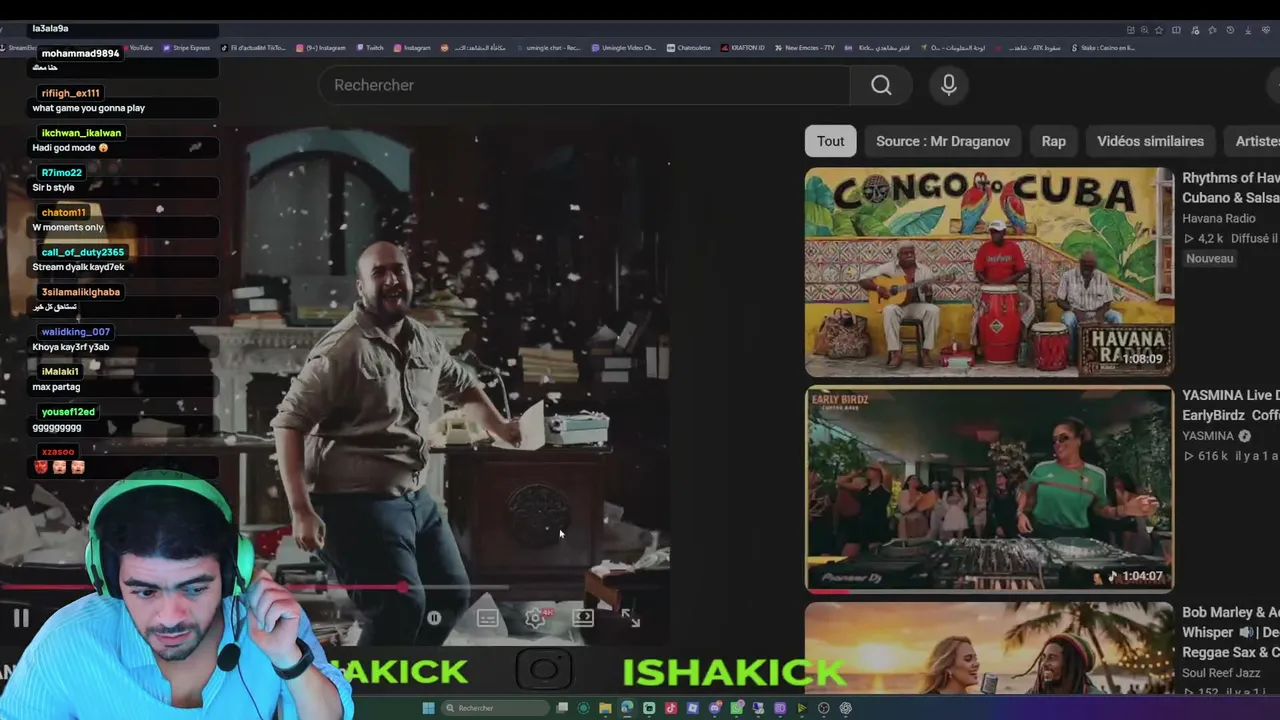This screenshot has height=720, width=1280.
Task: Open WhatsApp from the taskbar
Action: tap(737, 708)
